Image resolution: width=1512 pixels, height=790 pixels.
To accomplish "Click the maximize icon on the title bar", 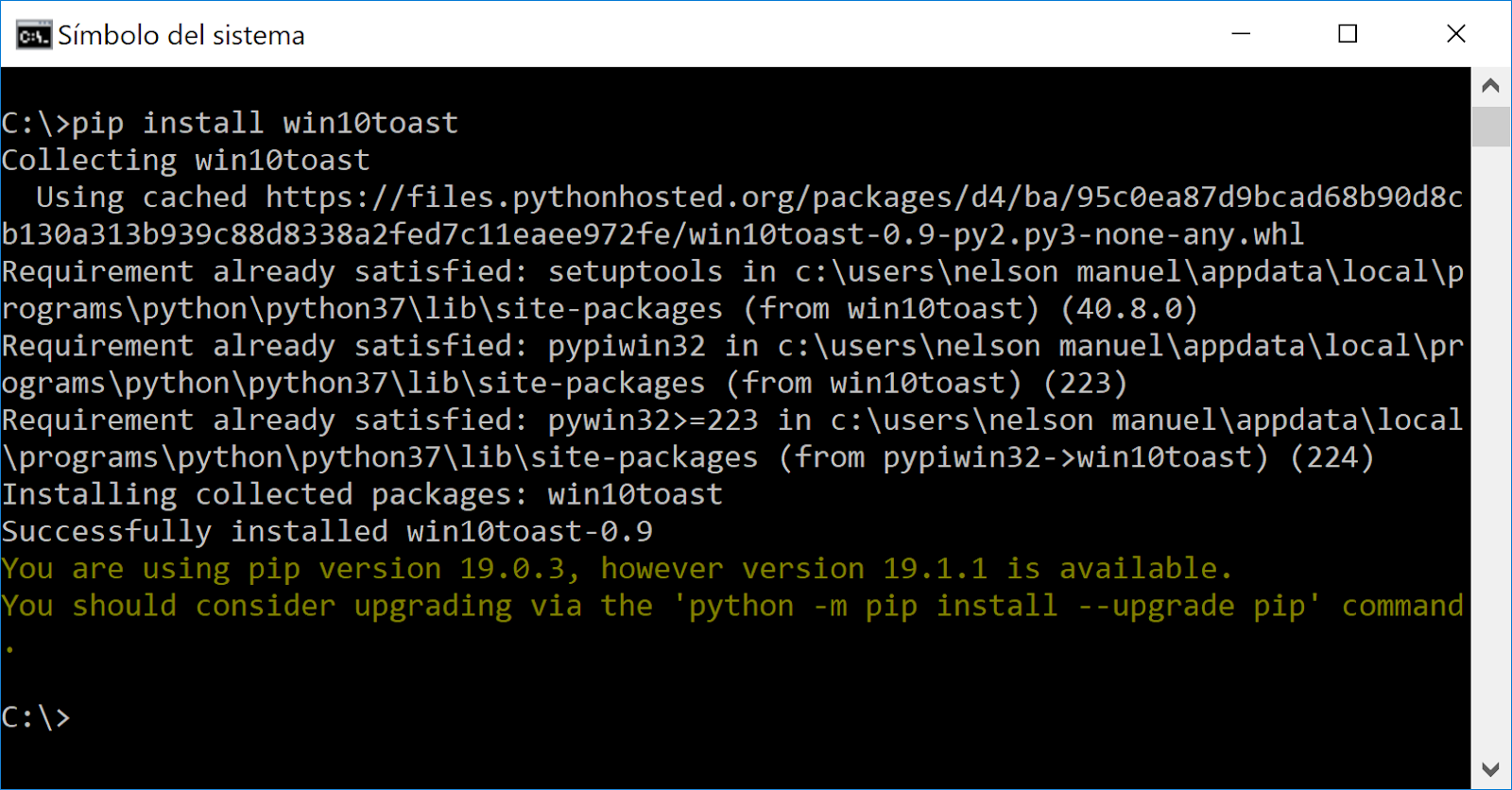I will pyautogui.click(x=1346, y=34).
